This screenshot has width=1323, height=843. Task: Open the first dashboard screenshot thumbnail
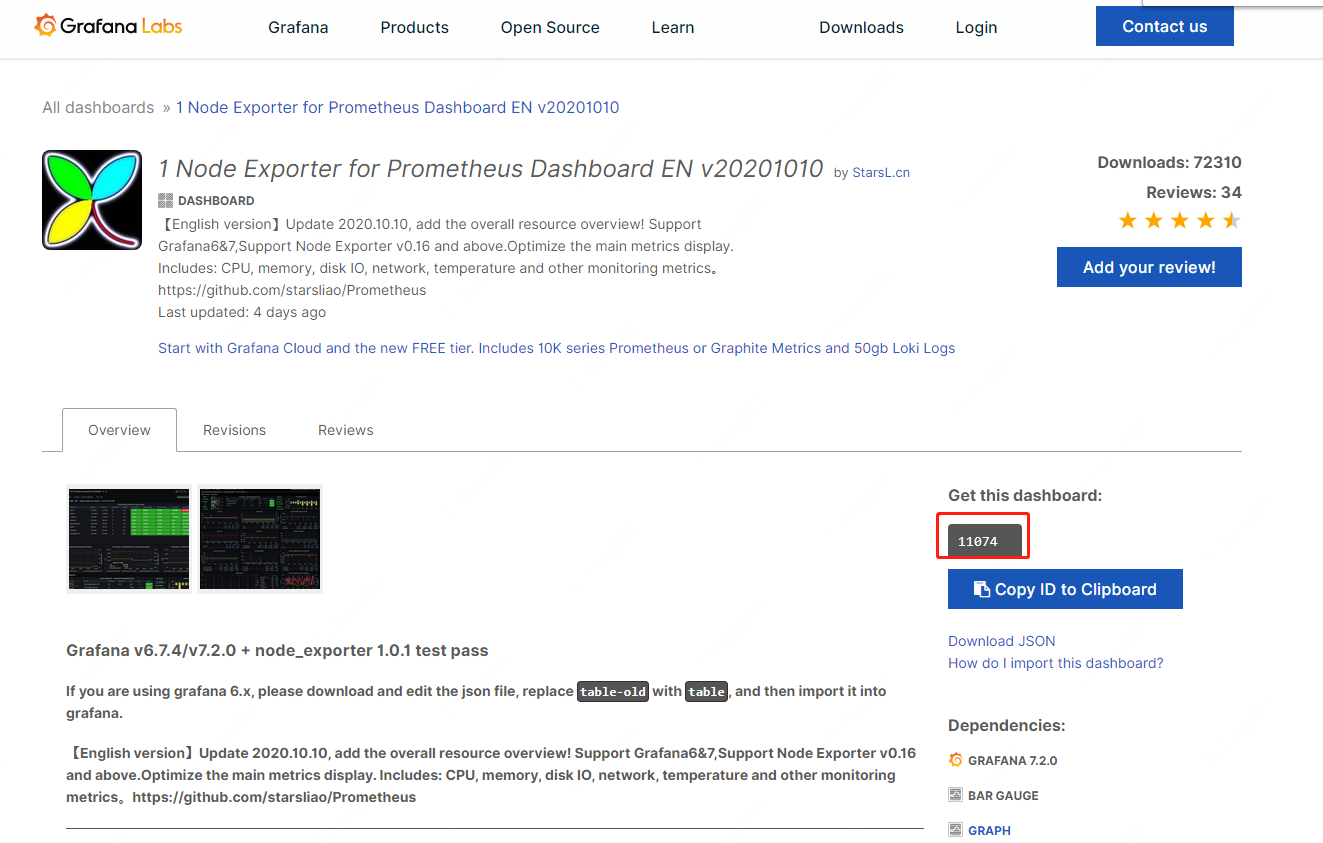click(x=129, y=539)
